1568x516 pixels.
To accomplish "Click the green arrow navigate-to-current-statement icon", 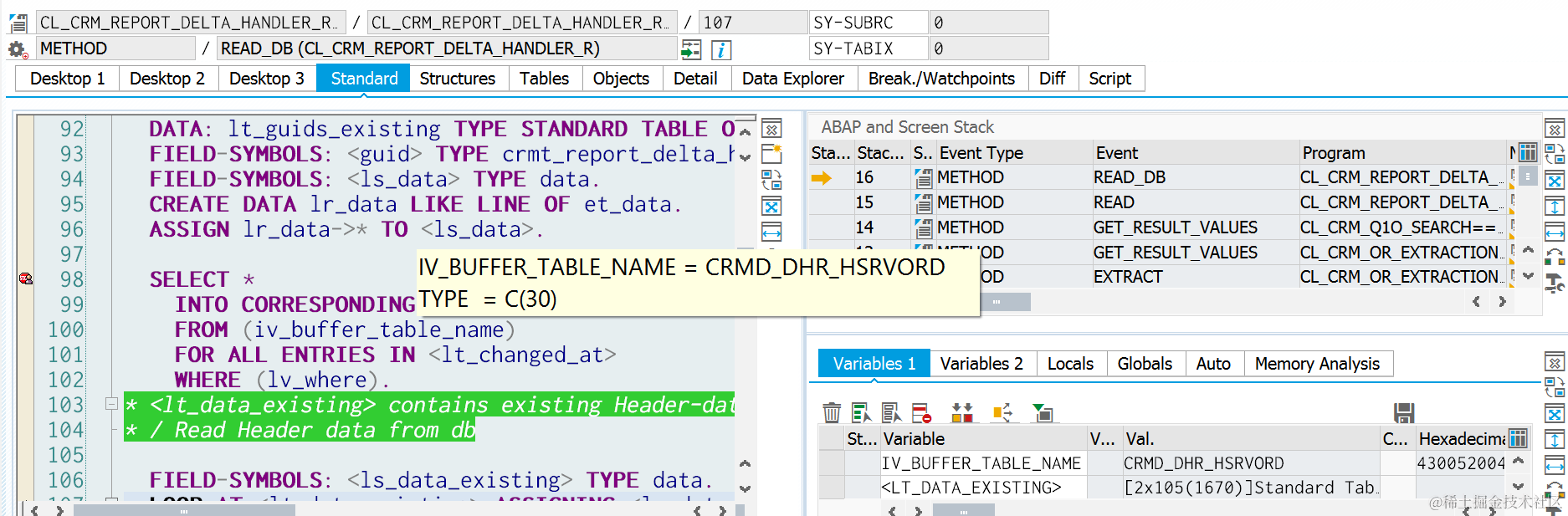I will point(691,49).
